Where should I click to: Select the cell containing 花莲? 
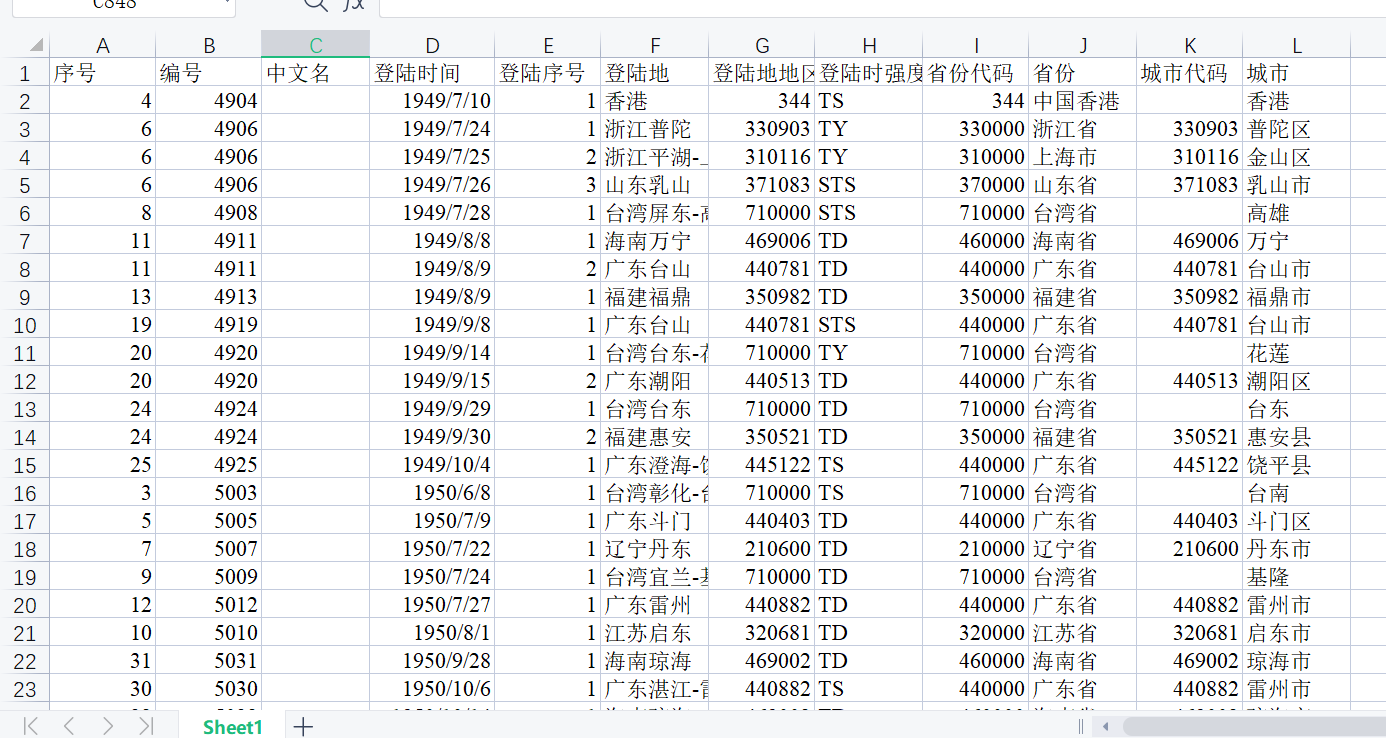pyautogui.click(x=1297, y=353)
